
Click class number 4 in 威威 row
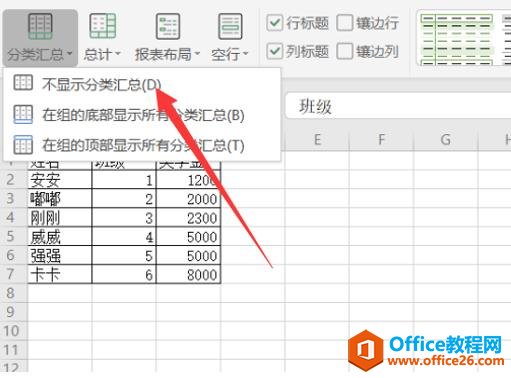(x=124, y=237)
